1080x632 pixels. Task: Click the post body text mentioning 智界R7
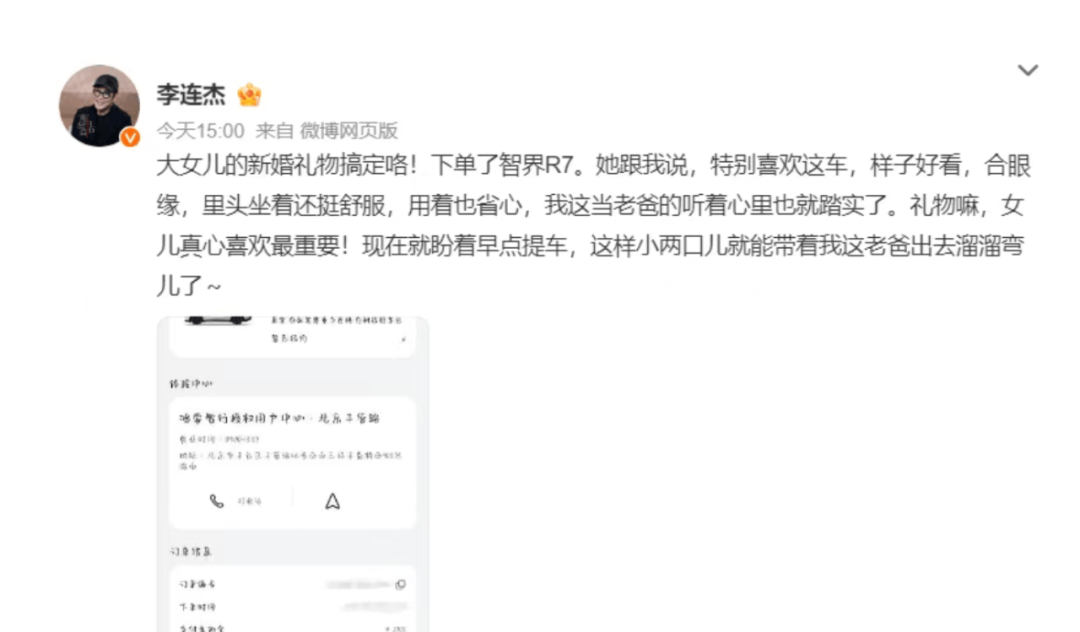tap(593, 225)
